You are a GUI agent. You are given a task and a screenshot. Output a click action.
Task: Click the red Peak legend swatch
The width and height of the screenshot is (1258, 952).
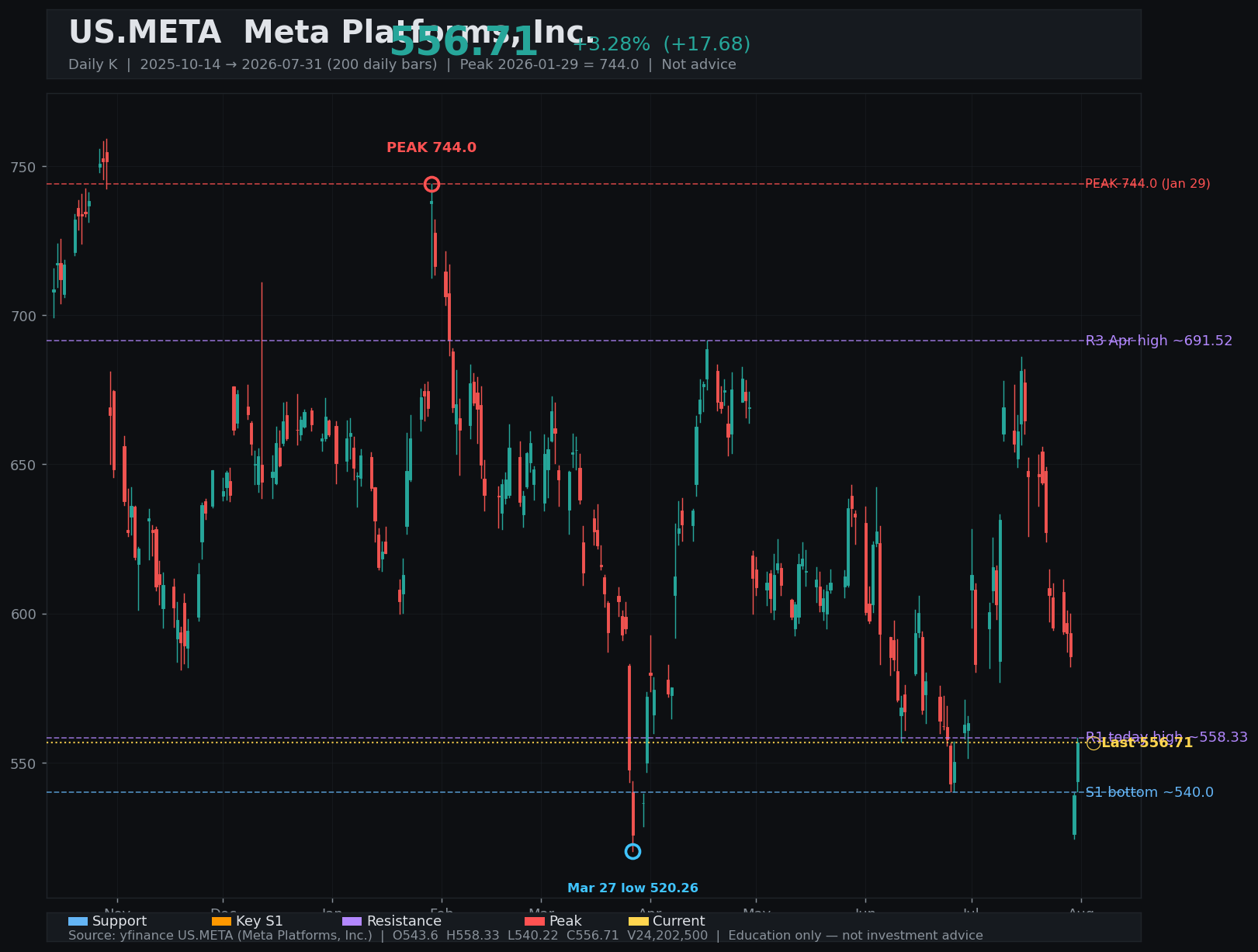point(535,921)
